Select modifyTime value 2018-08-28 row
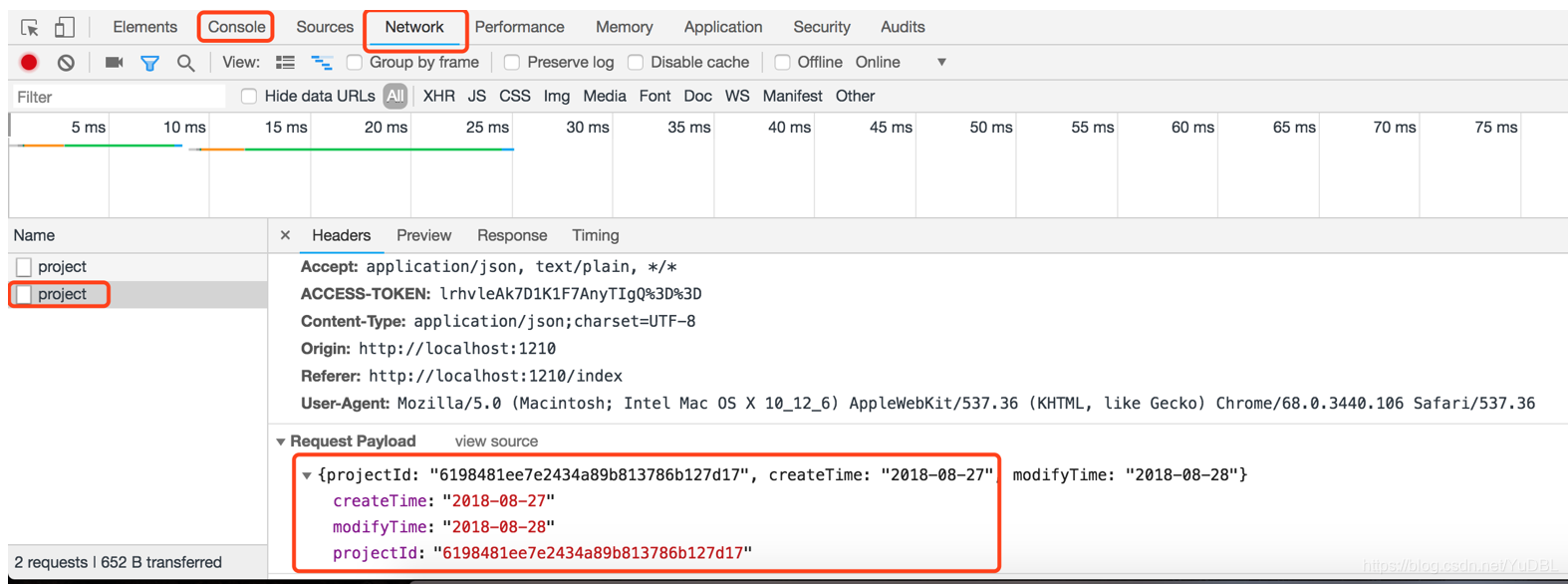The width and height of the screenshot is (1568, 584). click(443, 527)
